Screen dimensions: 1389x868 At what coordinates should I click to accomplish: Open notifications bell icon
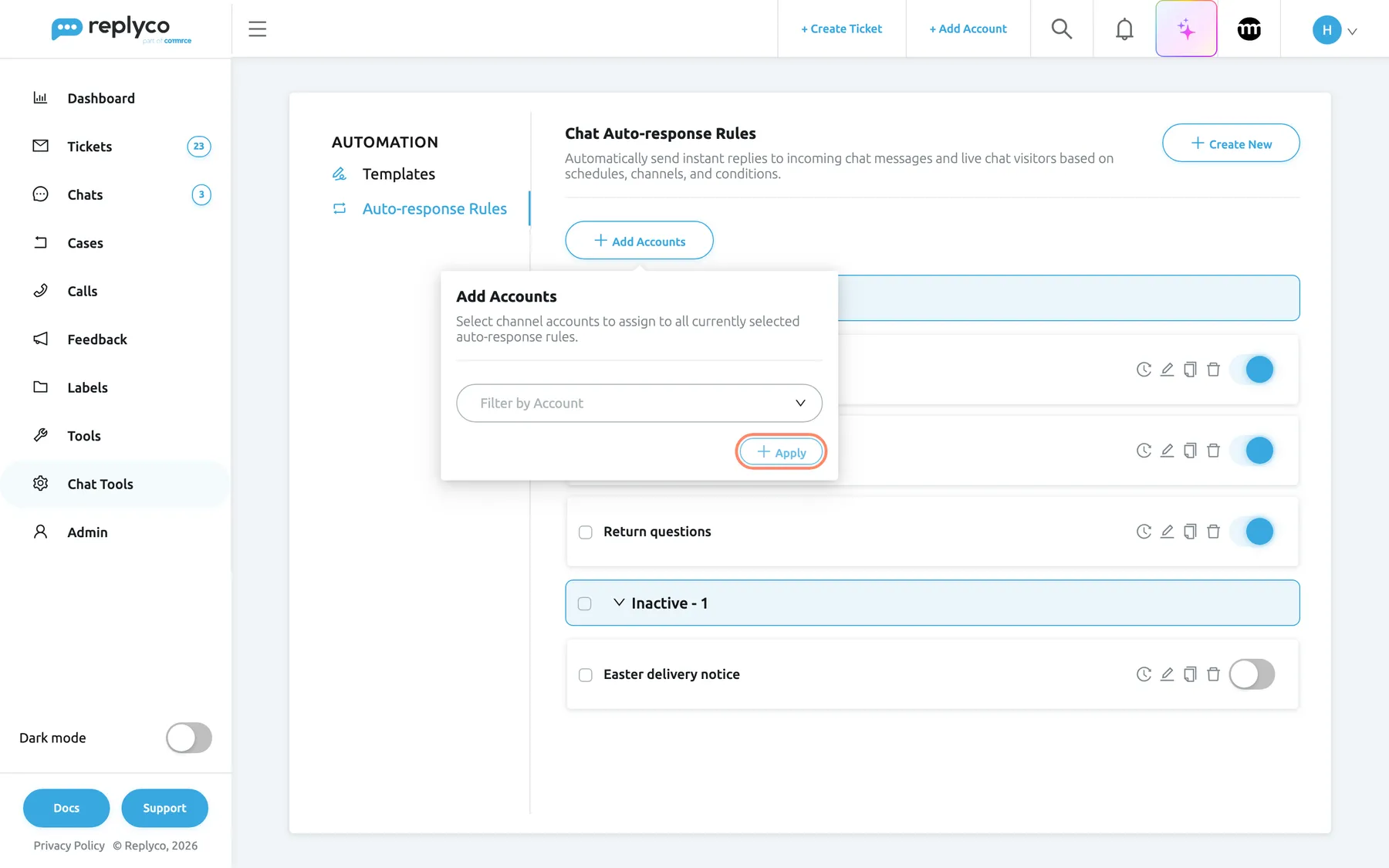(x=1124, y=29)
